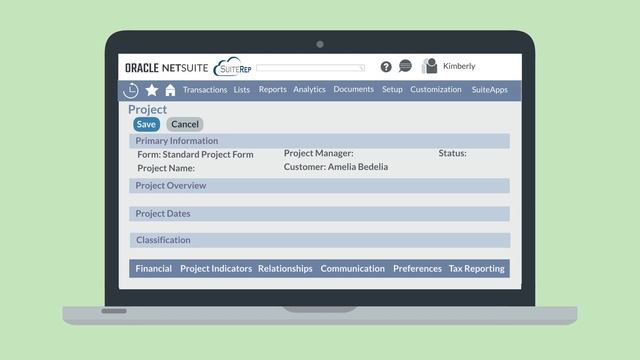Click the Oracle NetSuite logo
Viewport: 640px width, 360px height.
point(167,68)
